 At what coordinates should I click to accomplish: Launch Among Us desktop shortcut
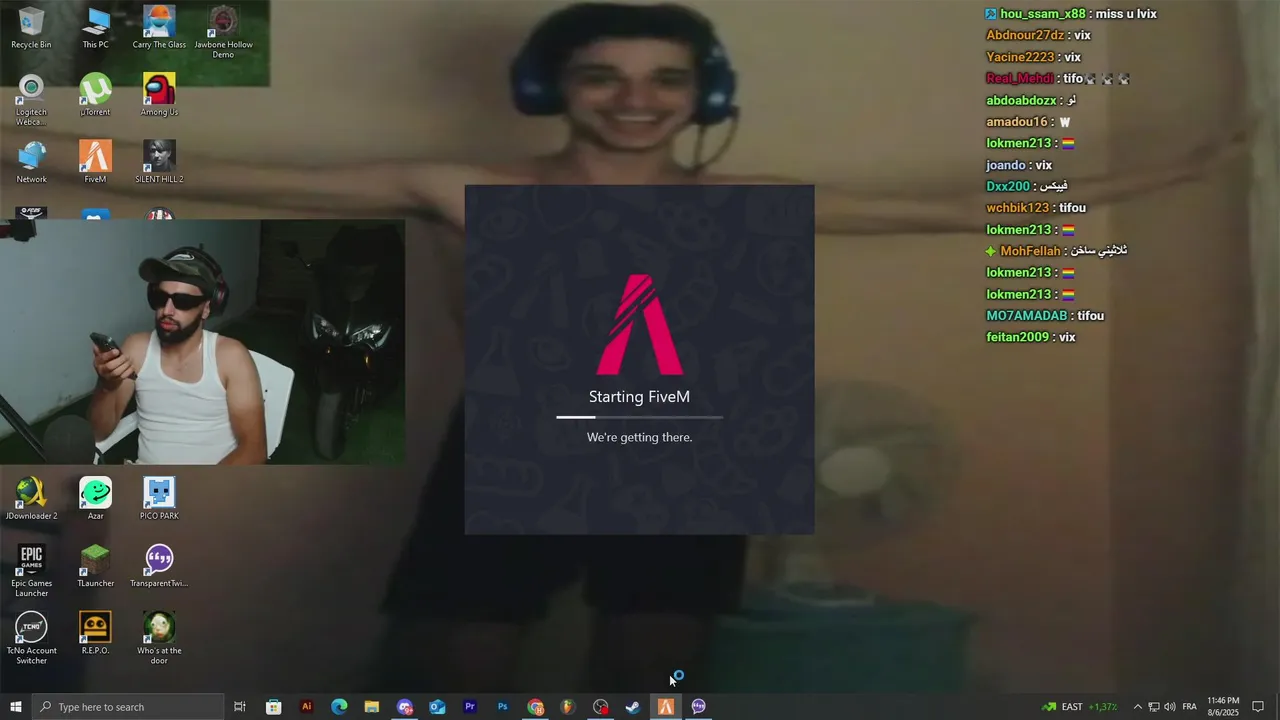(x=159, y=95)
